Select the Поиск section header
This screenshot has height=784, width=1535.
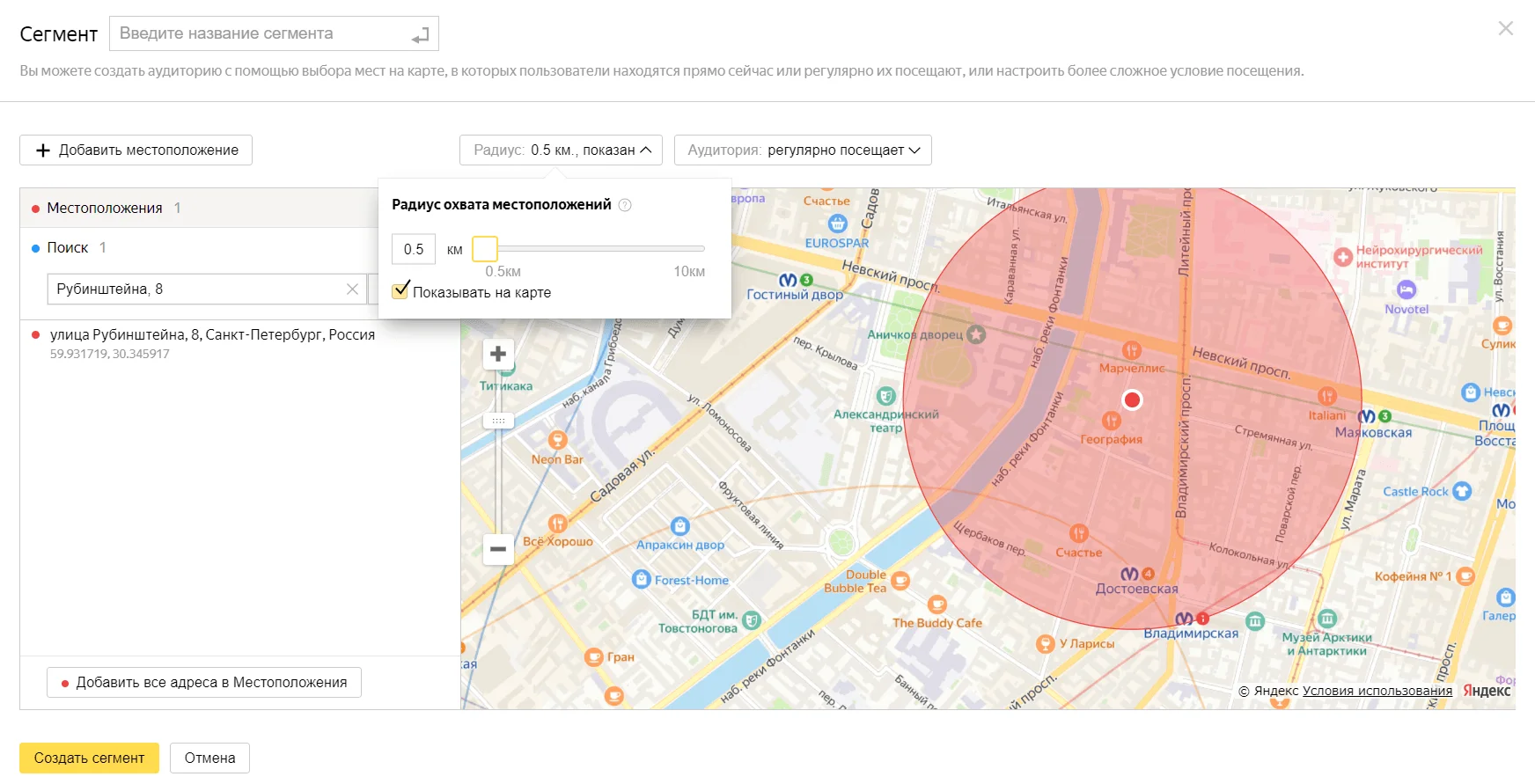pyautogui.click(x=68, y=248)
